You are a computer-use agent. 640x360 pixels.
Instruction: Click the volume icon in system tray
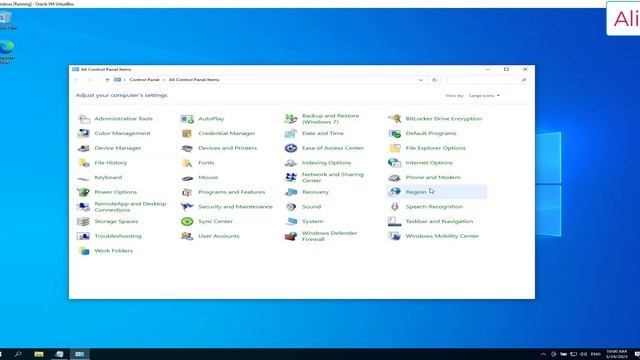click(x=584, y=354)
